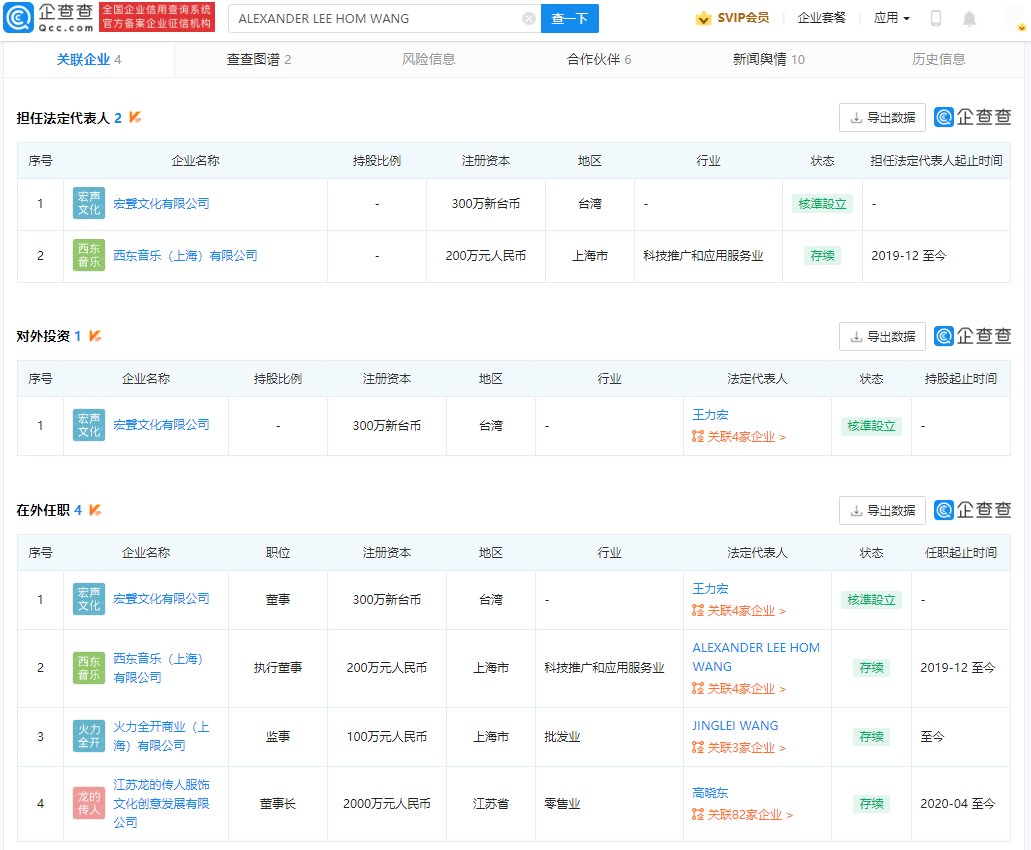1031x850 pixels.
Task: Open 江苏龙的传人服饰文化创意发展有限公司 link
Action: pos(161,803)
